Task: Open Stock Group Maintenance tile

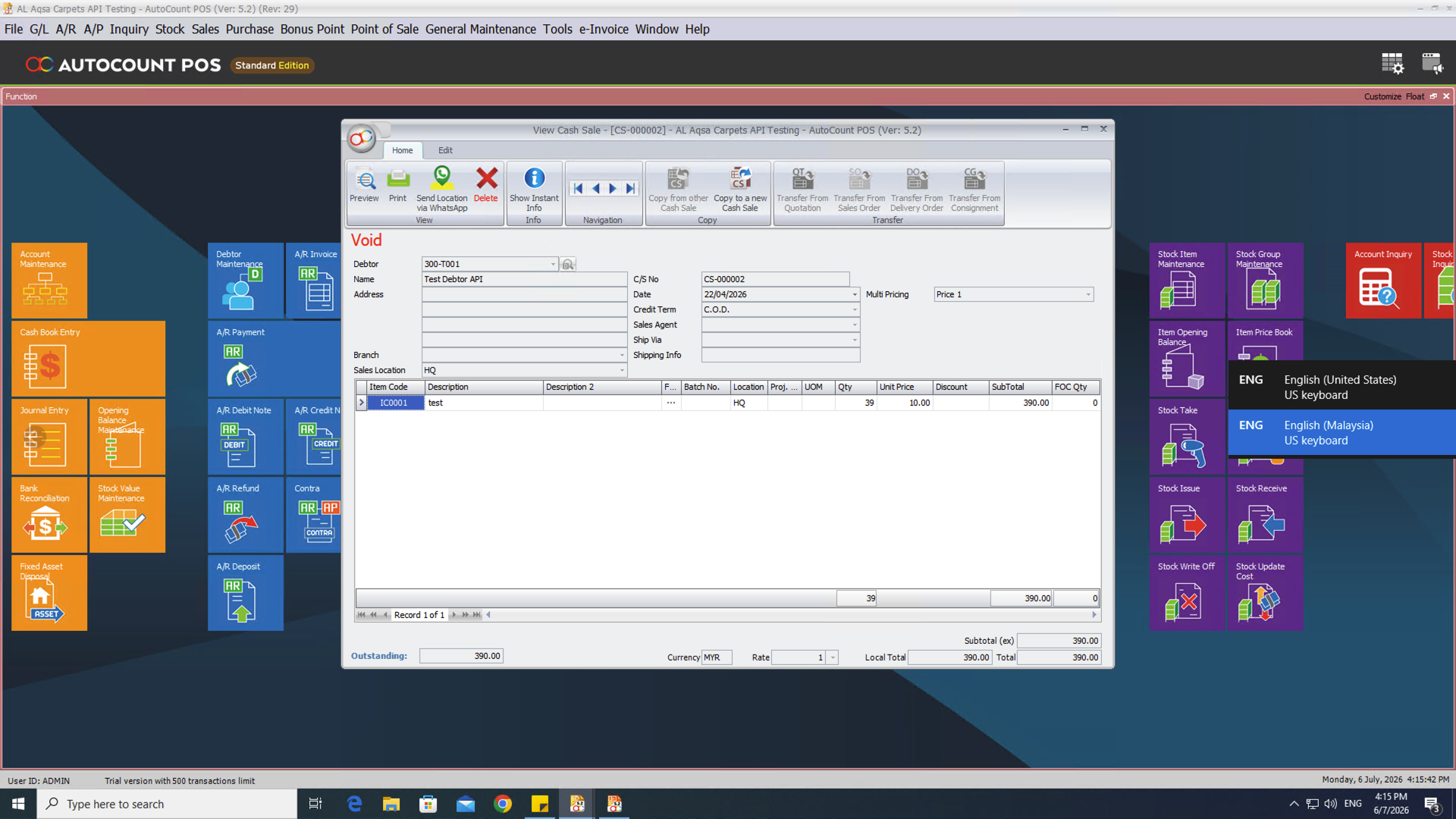Action: point(1265,281)
